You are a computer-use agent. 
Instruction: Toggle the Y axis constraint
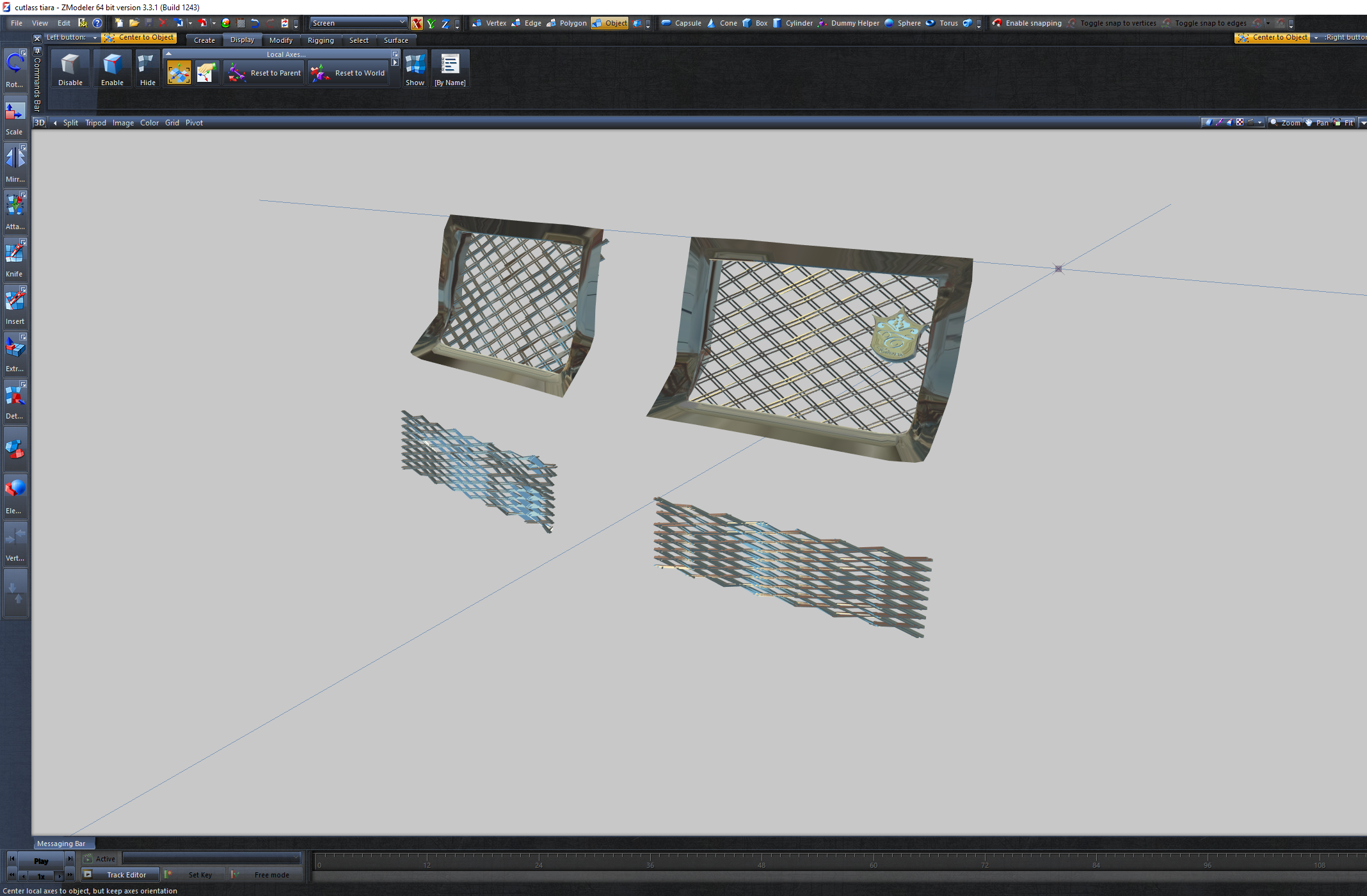pyautogui.click(x=431, y=24)
